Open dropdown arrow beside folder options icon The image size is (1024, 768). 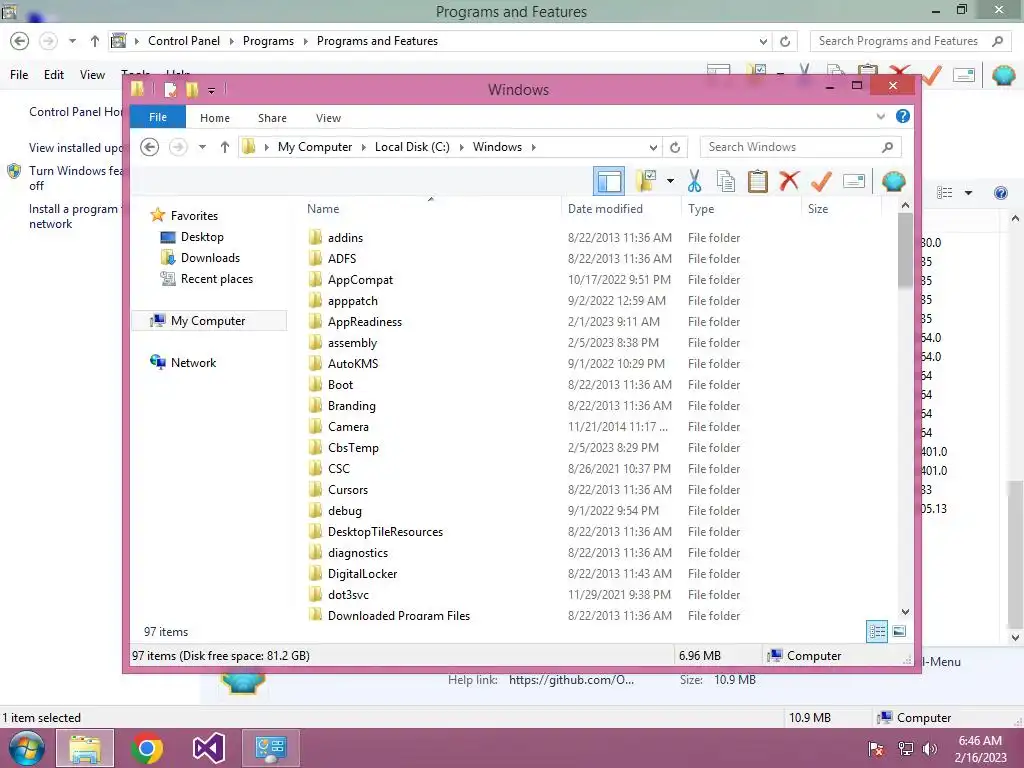pos(670,181)
